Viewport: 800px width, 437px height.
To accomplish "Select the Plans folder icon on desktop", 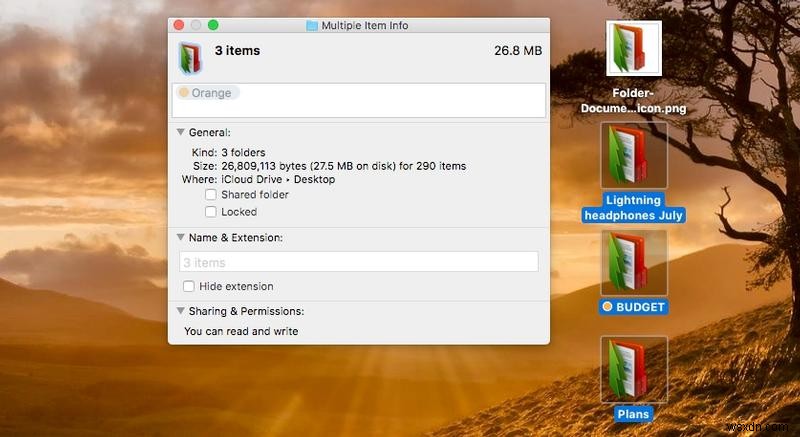I will point(634,370).
